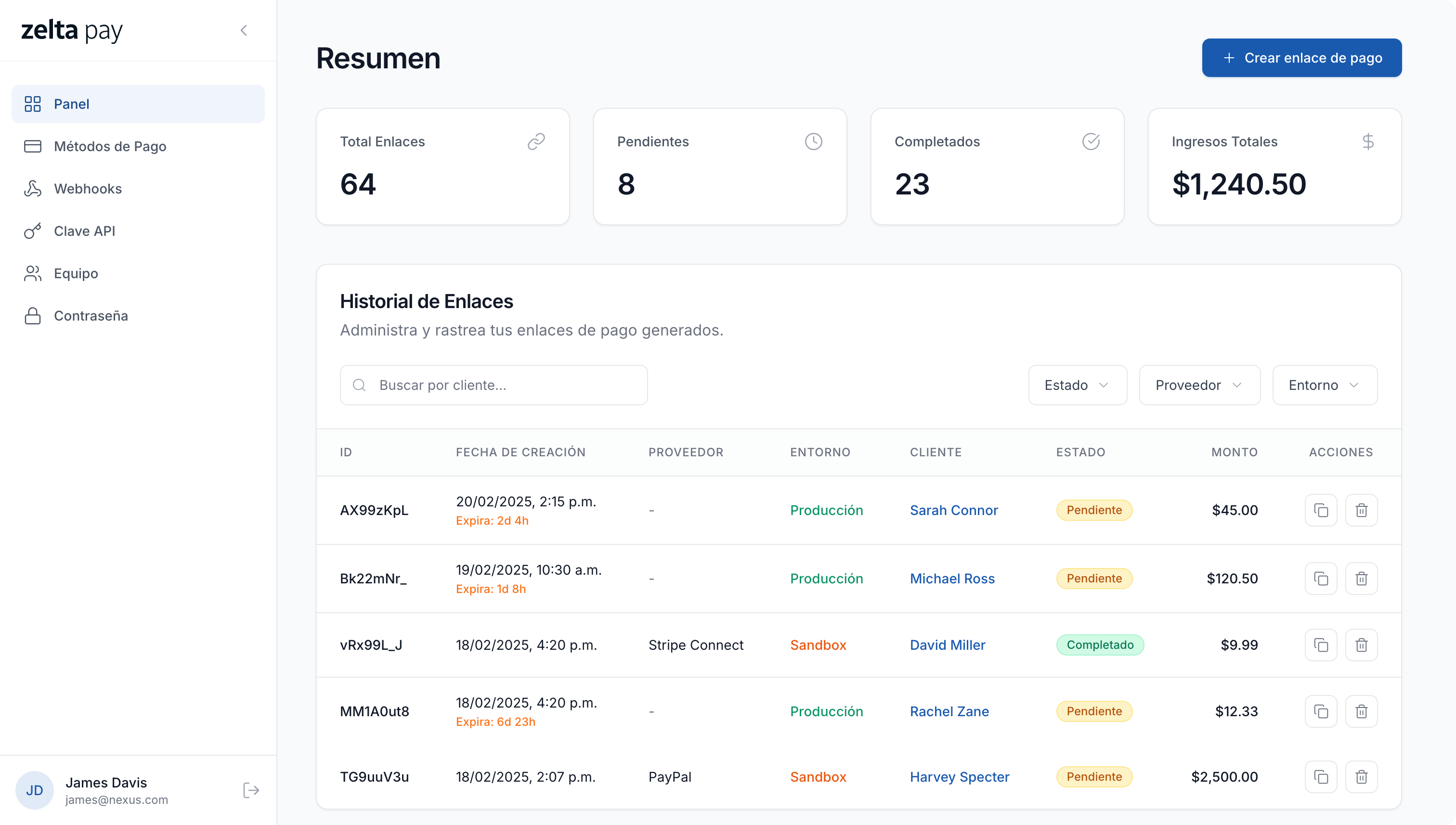The width and height of the screenshot is (1456, 825).
Task: Open the Proveedor filter dropdown
Action: tap(1199, 385)
